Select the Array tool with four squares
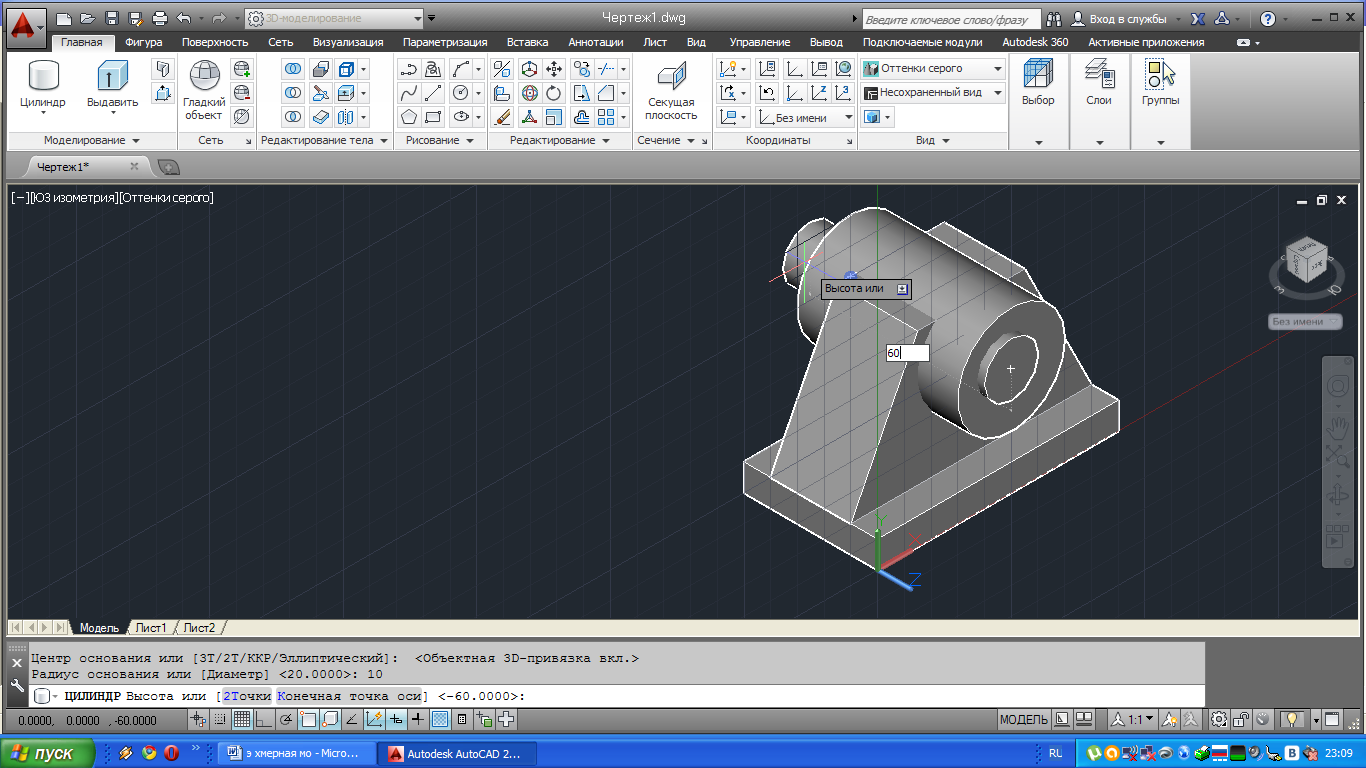 point(606,117)
